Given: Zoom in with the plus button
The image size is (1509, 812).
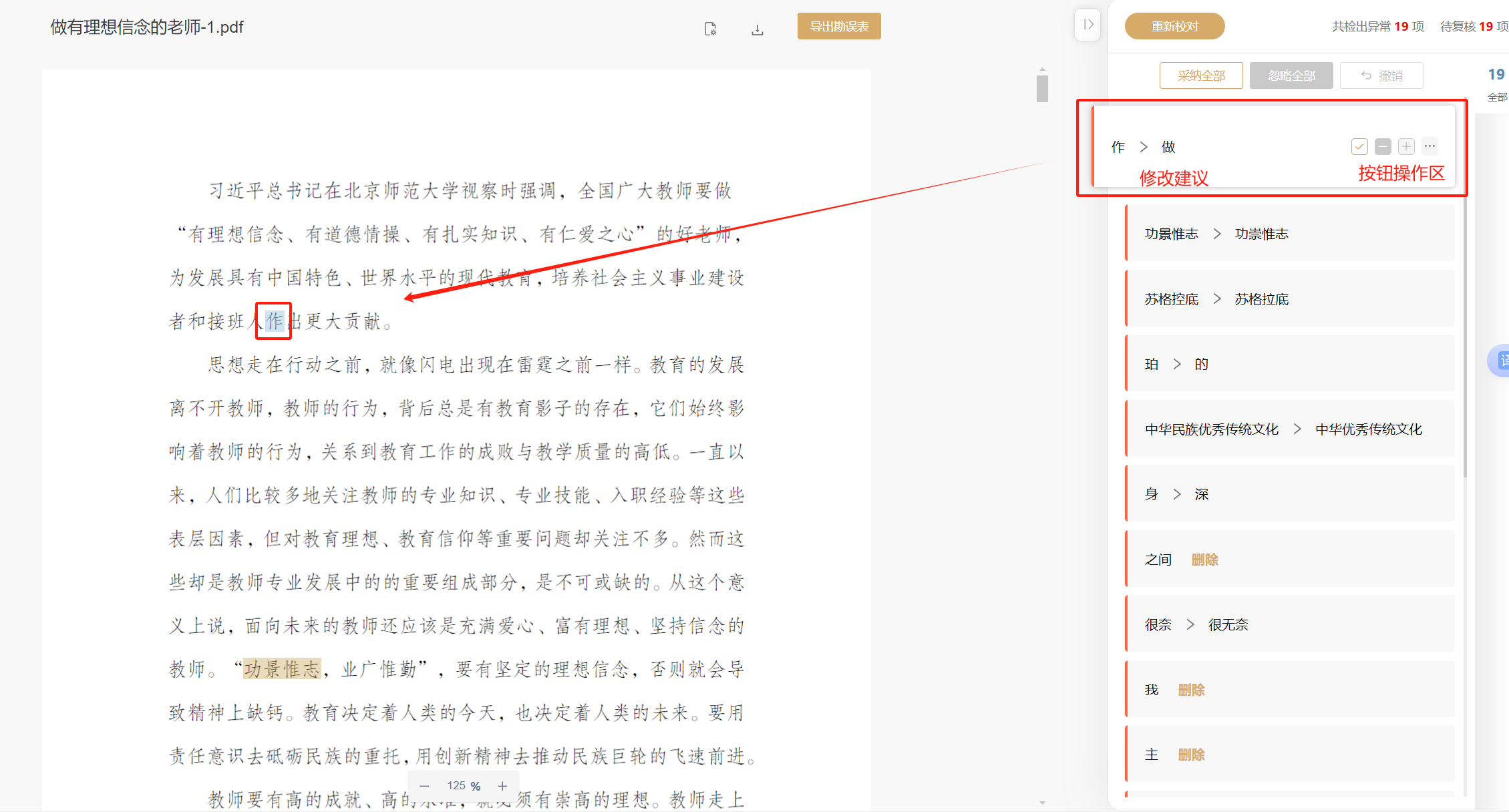Looking at the screenshot, I should tap(502, 786).
